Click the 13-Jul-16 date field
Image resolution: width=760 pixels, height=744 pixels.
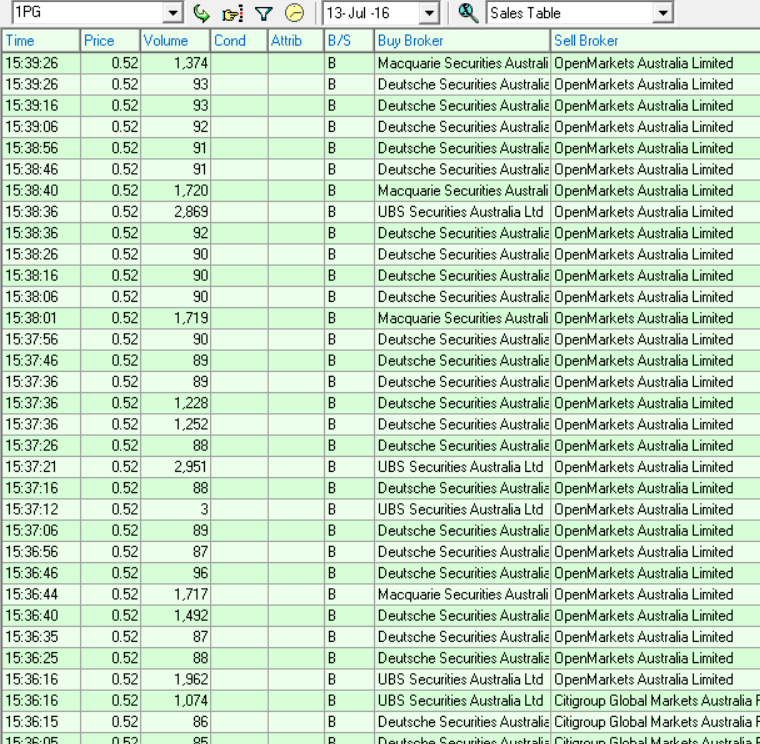[372, 13]
